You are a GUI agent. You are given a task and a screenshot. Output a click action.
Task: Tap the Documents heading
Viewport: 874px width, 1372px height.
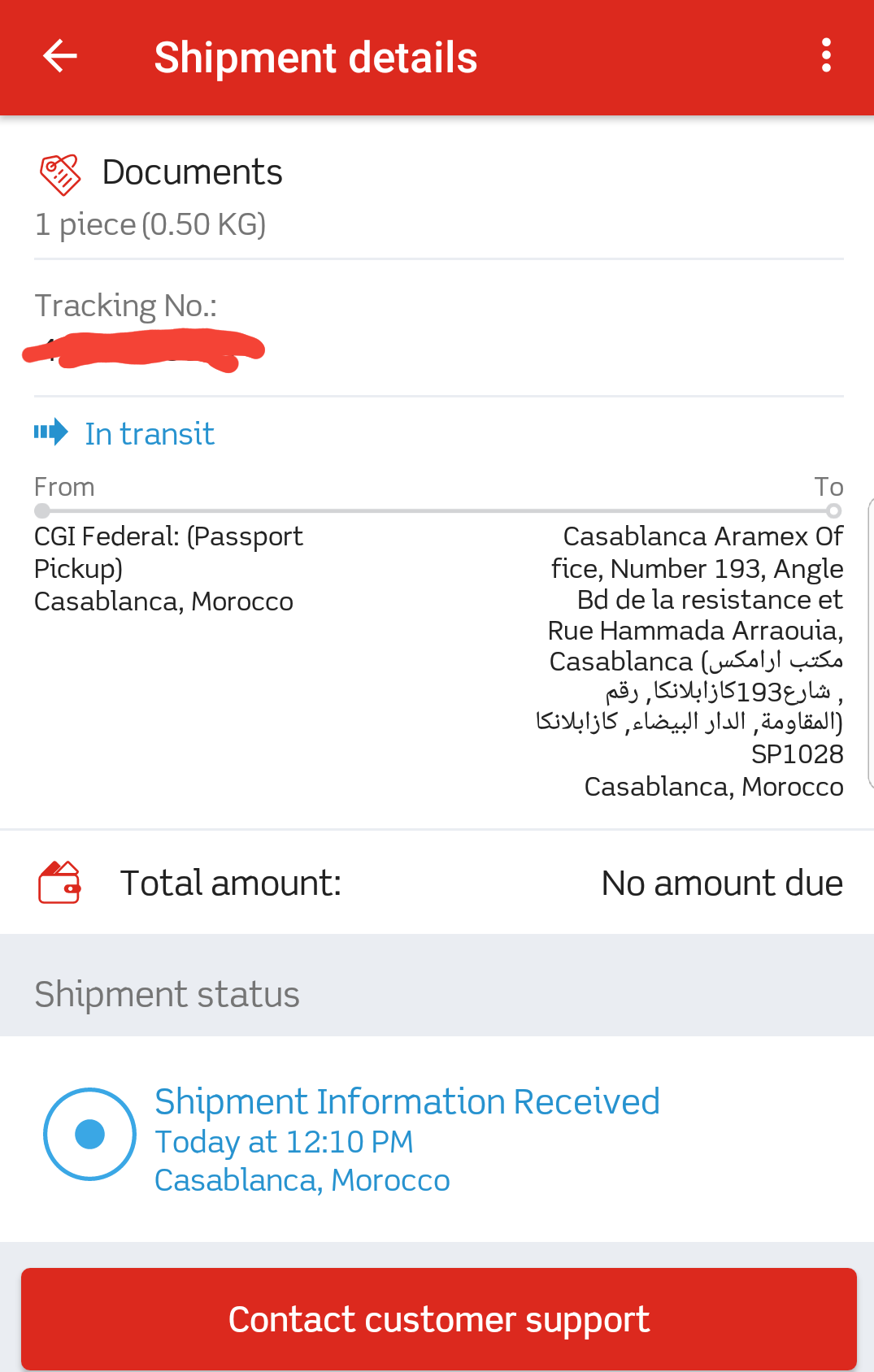192,172
